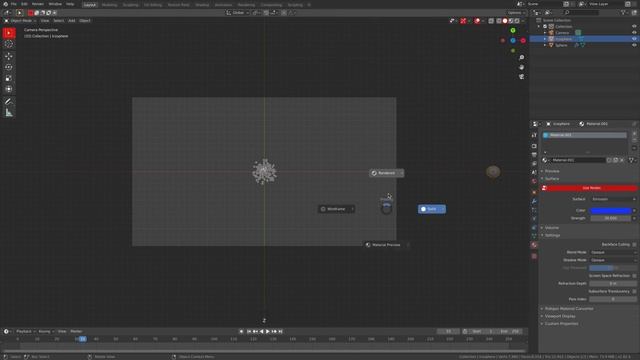This screenshot has width=640, height=360.
Task: Hide the Sphere object in outliner
Action: click(634, 45)
